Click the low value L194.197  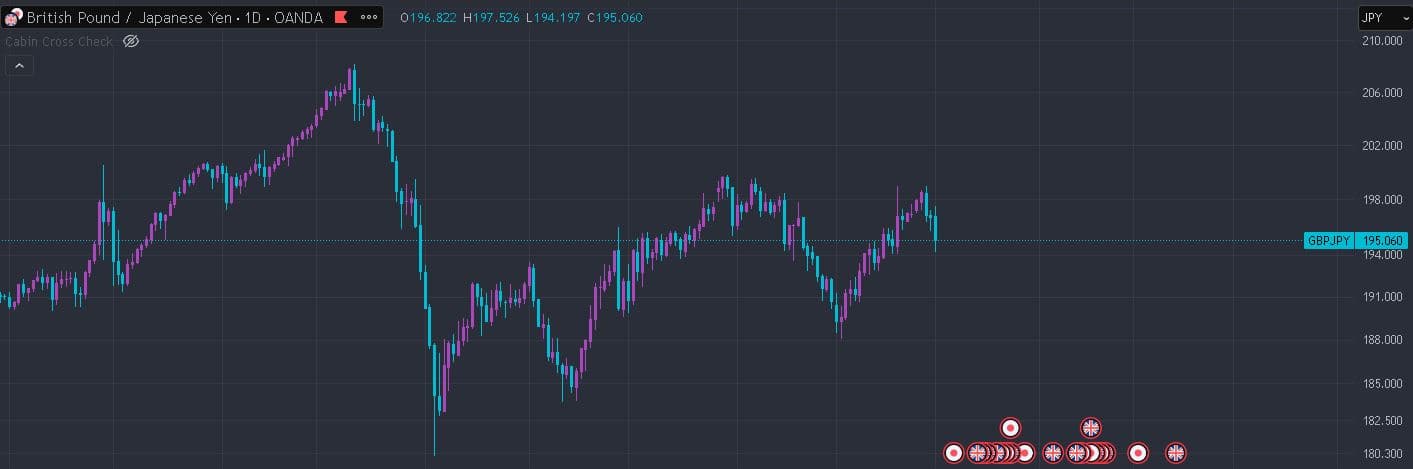click(553, 18)
